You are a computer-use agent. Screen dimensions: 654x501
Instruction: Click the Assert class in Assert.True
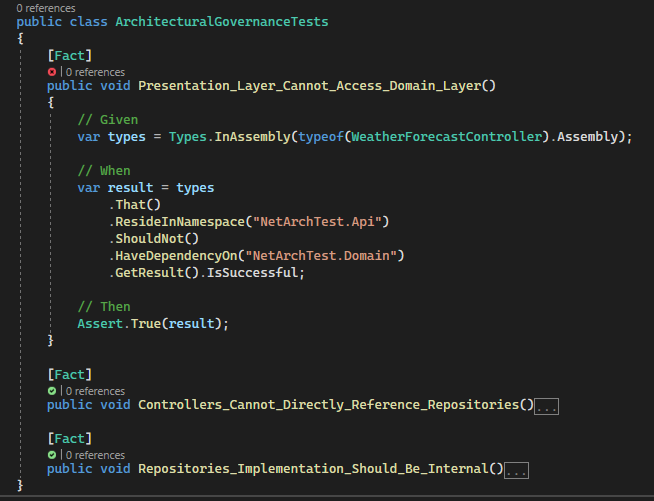[100, 324]
